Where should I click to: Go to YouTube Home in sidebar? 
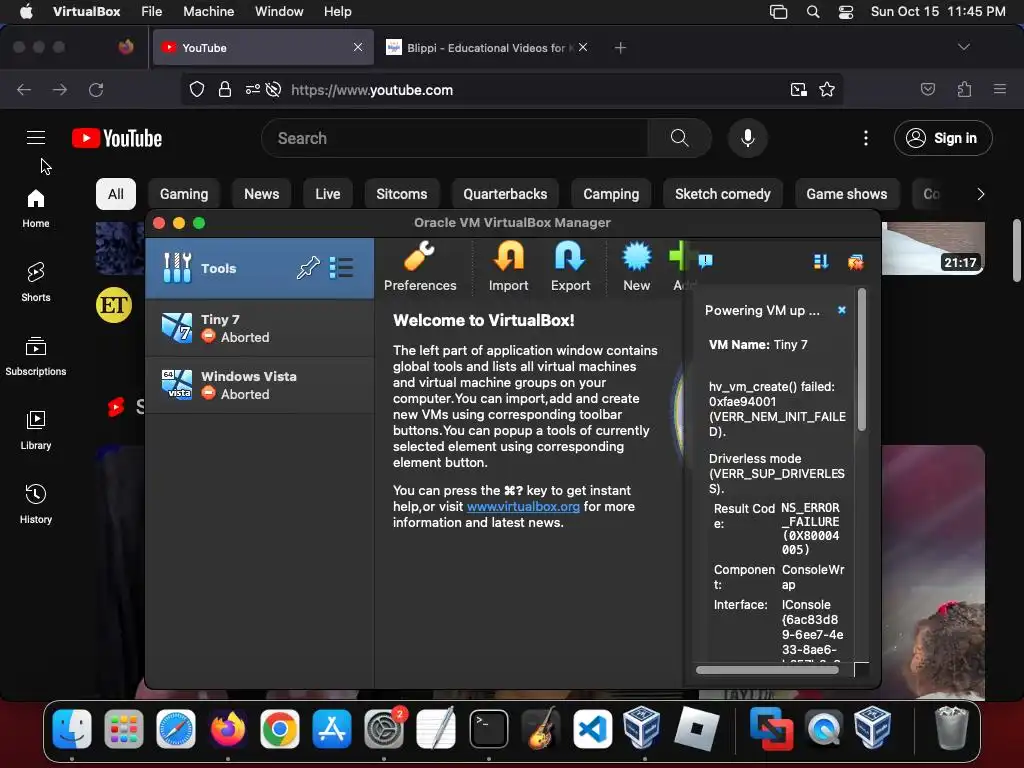(x=36, y=208)
